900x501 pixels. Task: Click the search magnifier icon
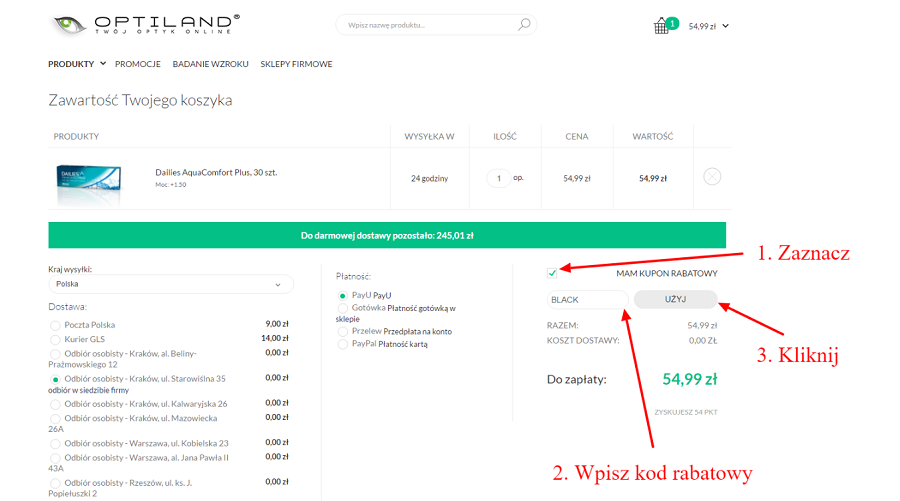coord(523,25)
